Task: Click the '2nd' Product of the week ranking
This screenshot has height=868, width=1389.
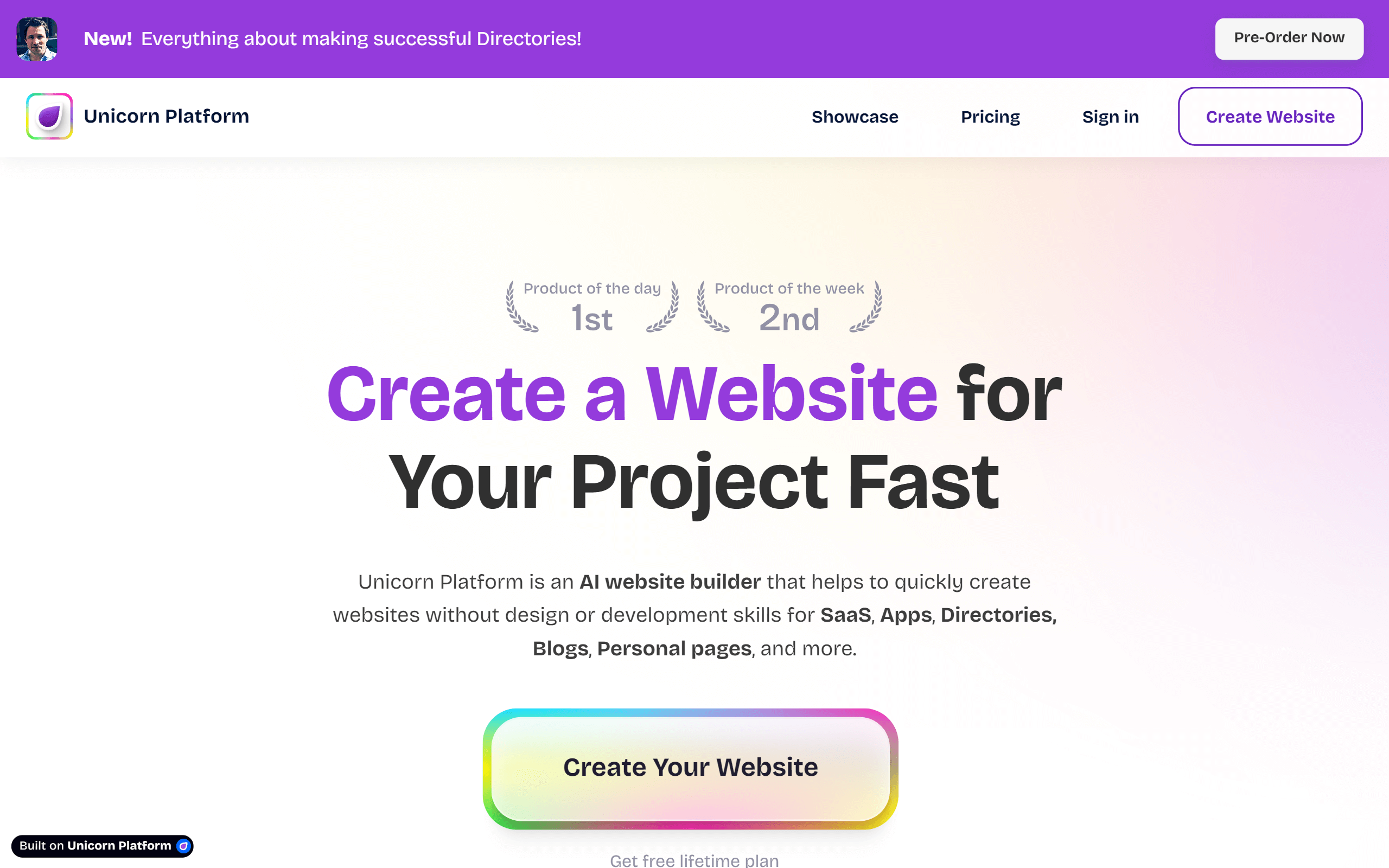Action: pyautogui.click(x=789, y=318)
